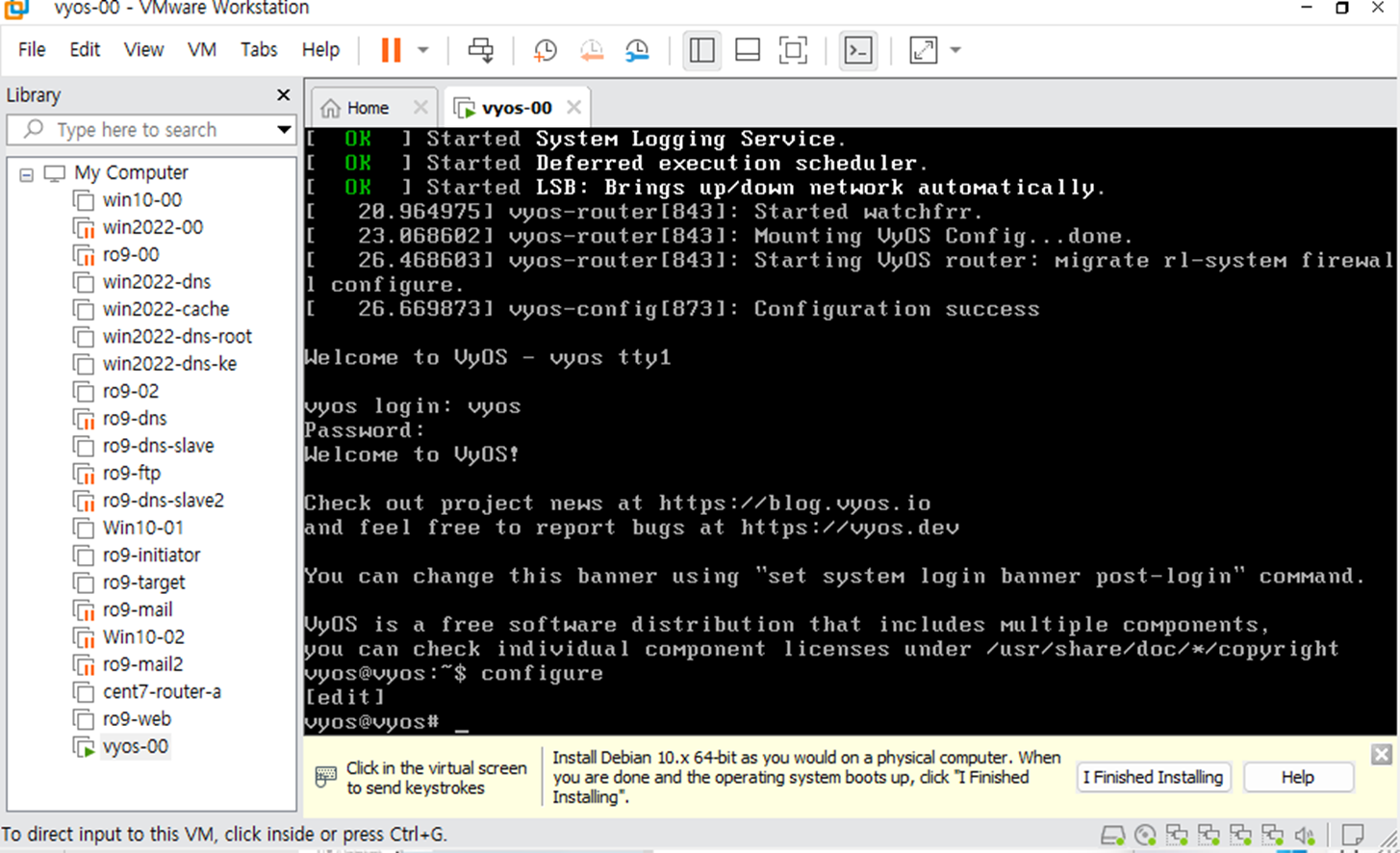
Task: Click the VM icon beside cent7-router-a
Action: pos(85,692)
